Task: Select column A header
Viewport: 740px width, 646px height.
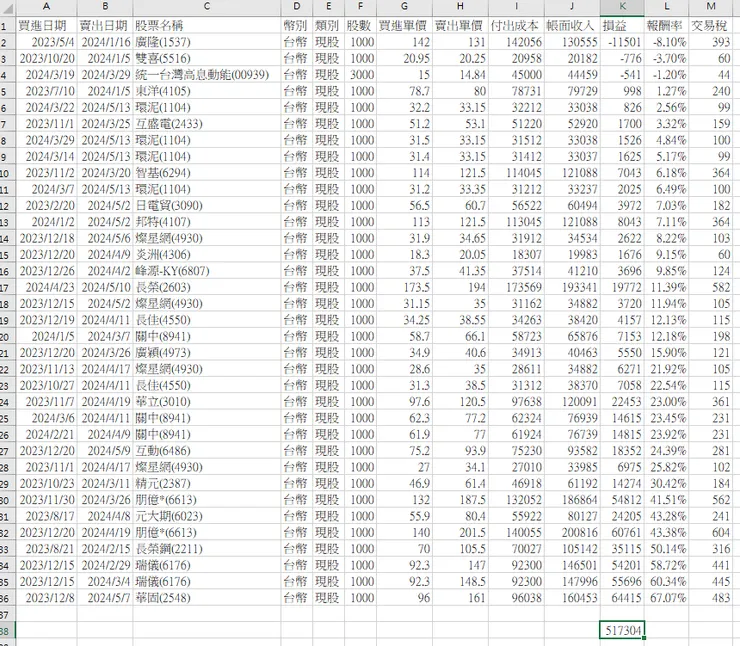Action: 46,7
